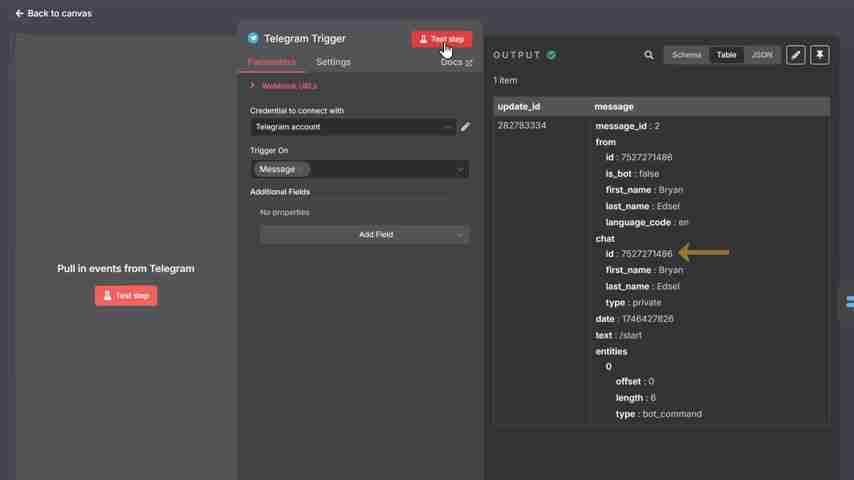Screen dimensions: 854x480
Task: Click the Telegram Trigger node icon
Action: [253, 38]
